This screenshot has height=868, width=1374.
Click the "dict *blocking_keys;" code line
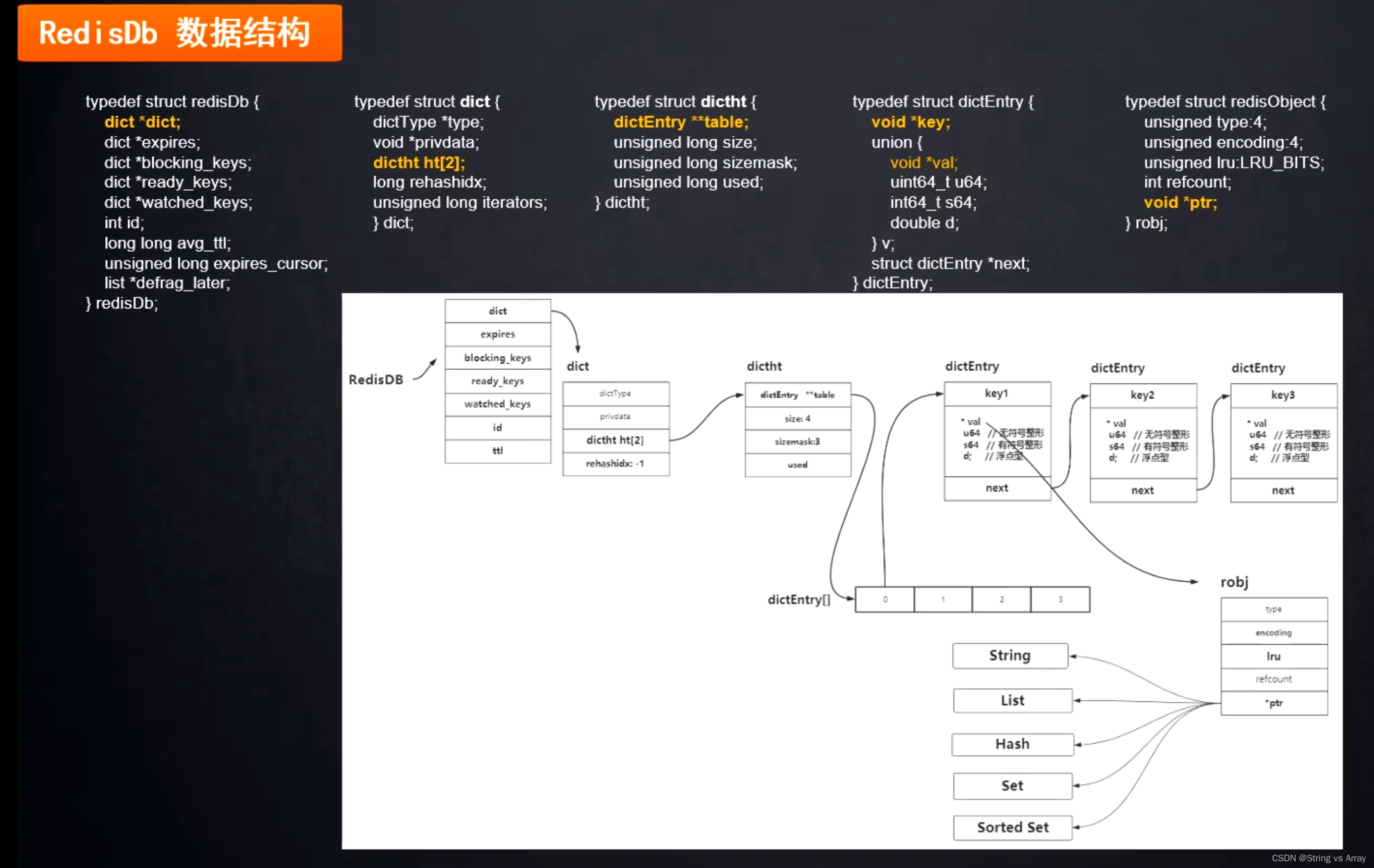click(177, 163)
